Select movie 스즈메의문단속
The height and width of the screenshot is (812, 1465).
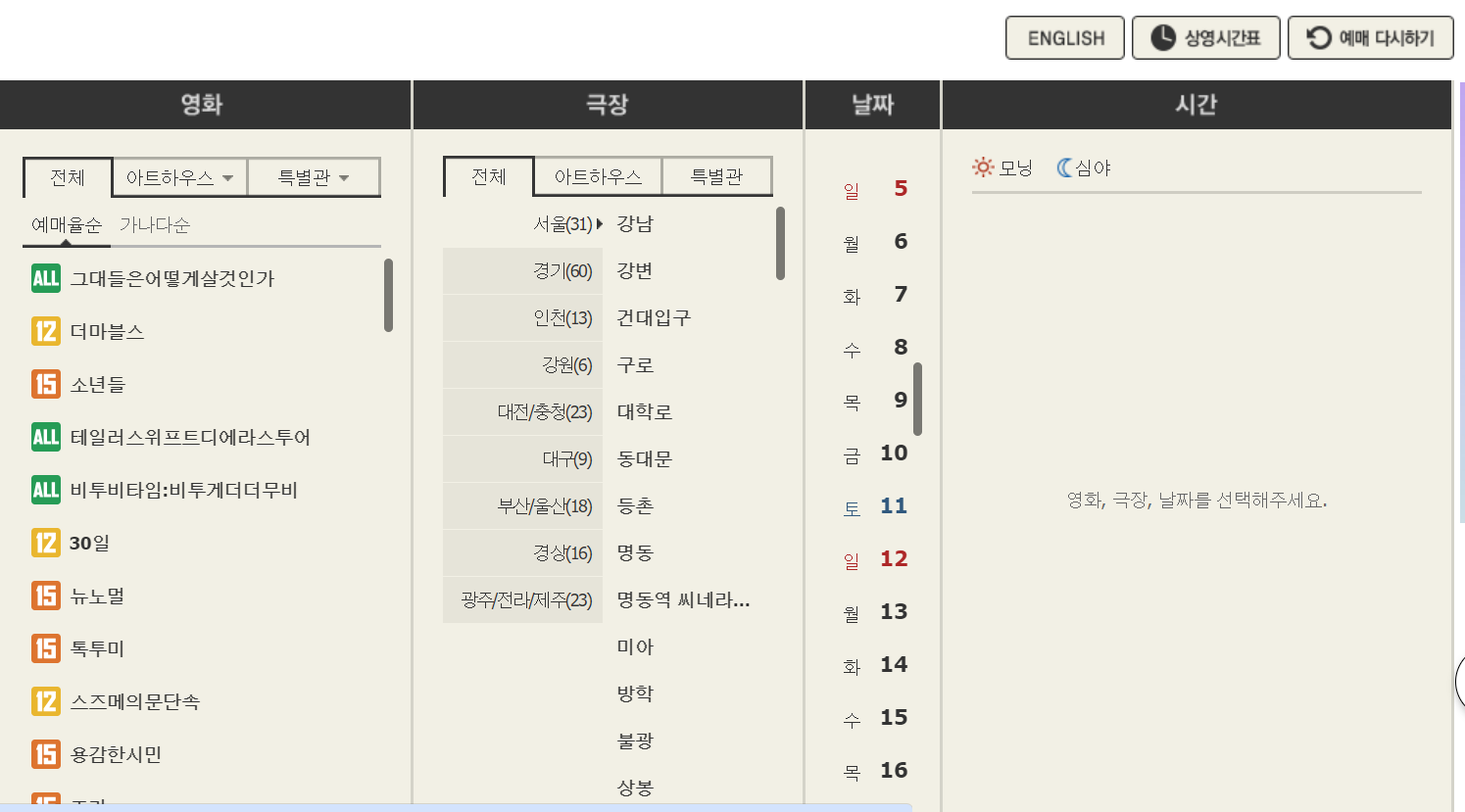coord(134,701)
